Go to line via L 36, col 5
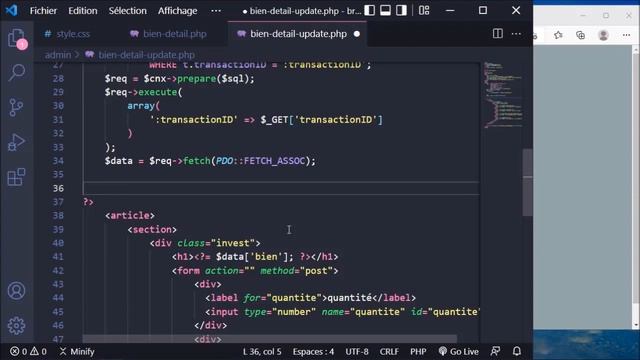The width and height of the screenshot is (640, 360). point(262,351)
